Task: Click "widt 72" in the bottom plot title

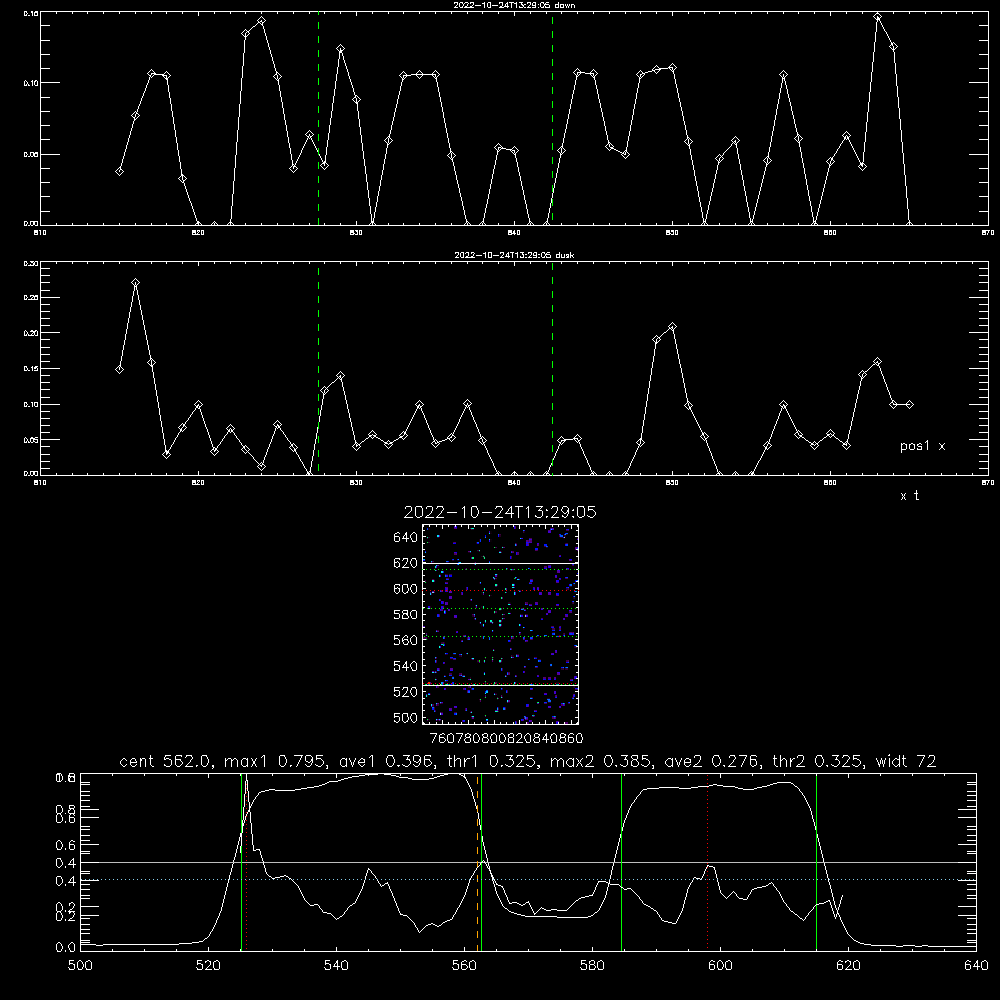Action: tap(906, 761)
